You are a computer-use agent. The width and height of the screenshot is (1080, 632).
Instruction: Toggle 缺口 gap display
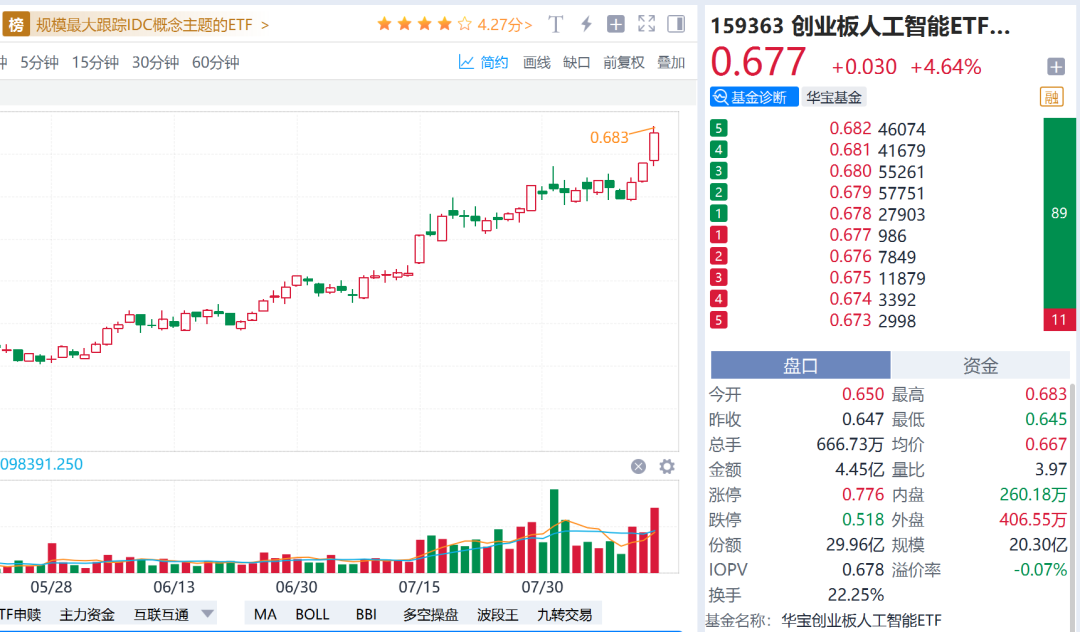(x=577, y=63)
